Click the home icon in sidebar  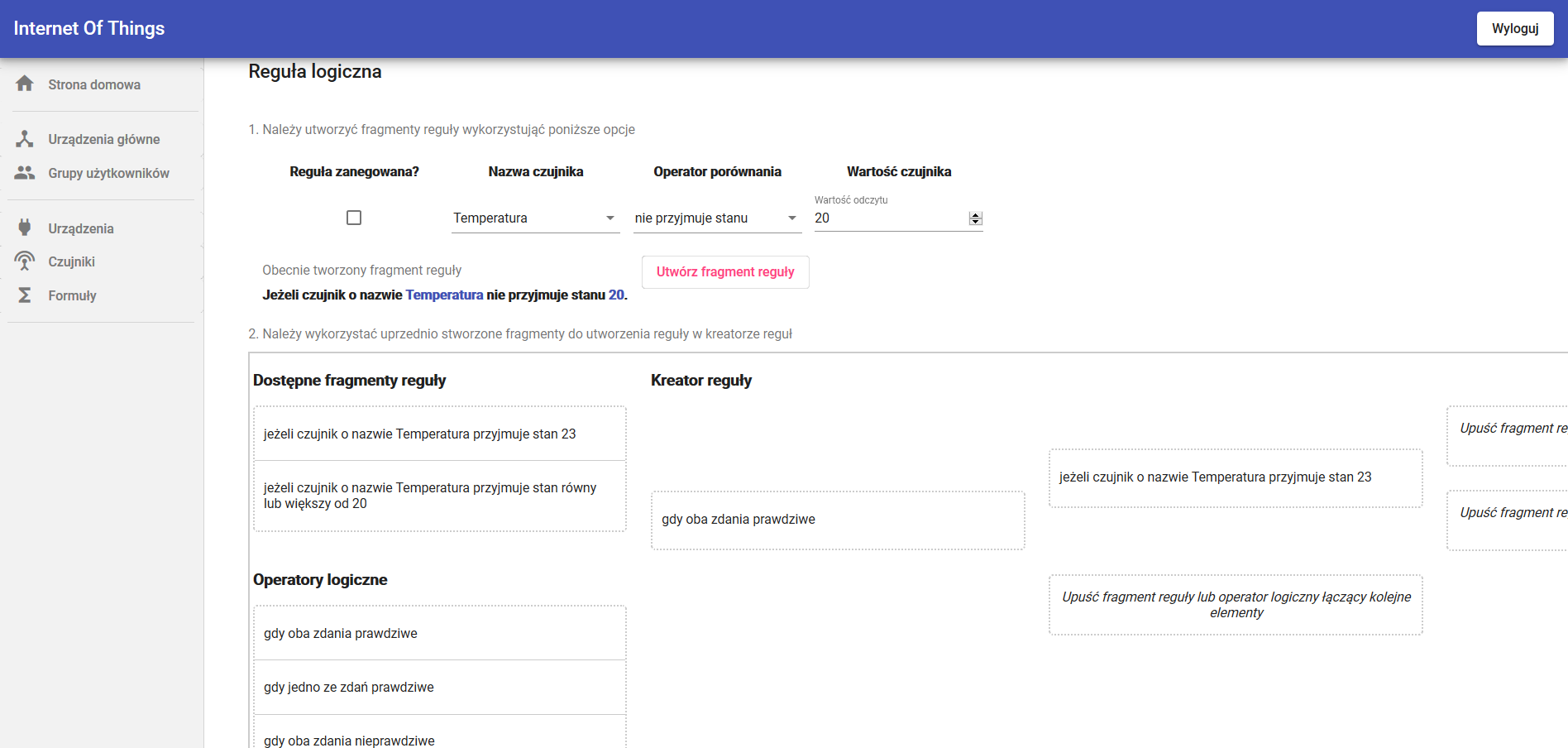(25, 84)
